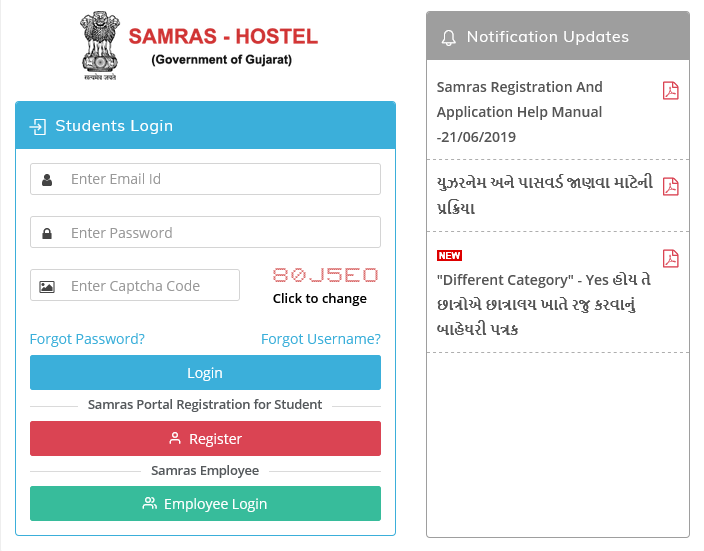Click the Government of Gujarat emblem logo
The width and height of the screenshot is (704, 551).
point(100,45)
